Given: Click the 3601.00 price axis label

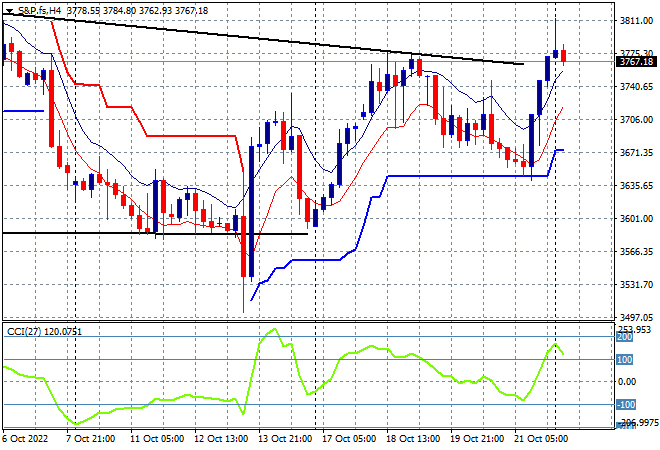Looking at the screenshot, I should [636, 218].
